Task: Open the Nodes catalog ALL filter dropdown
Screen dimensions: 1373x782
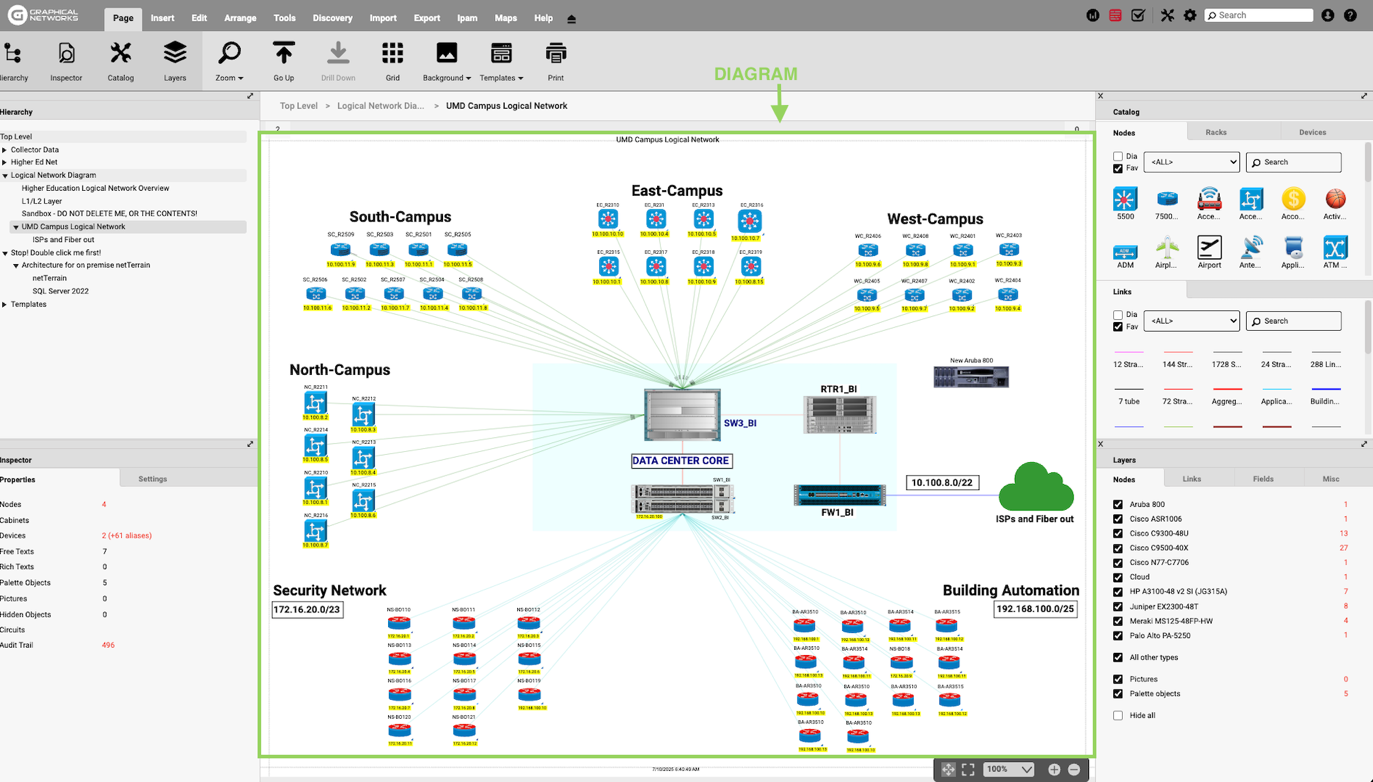Action: [x=1191, y=162]
